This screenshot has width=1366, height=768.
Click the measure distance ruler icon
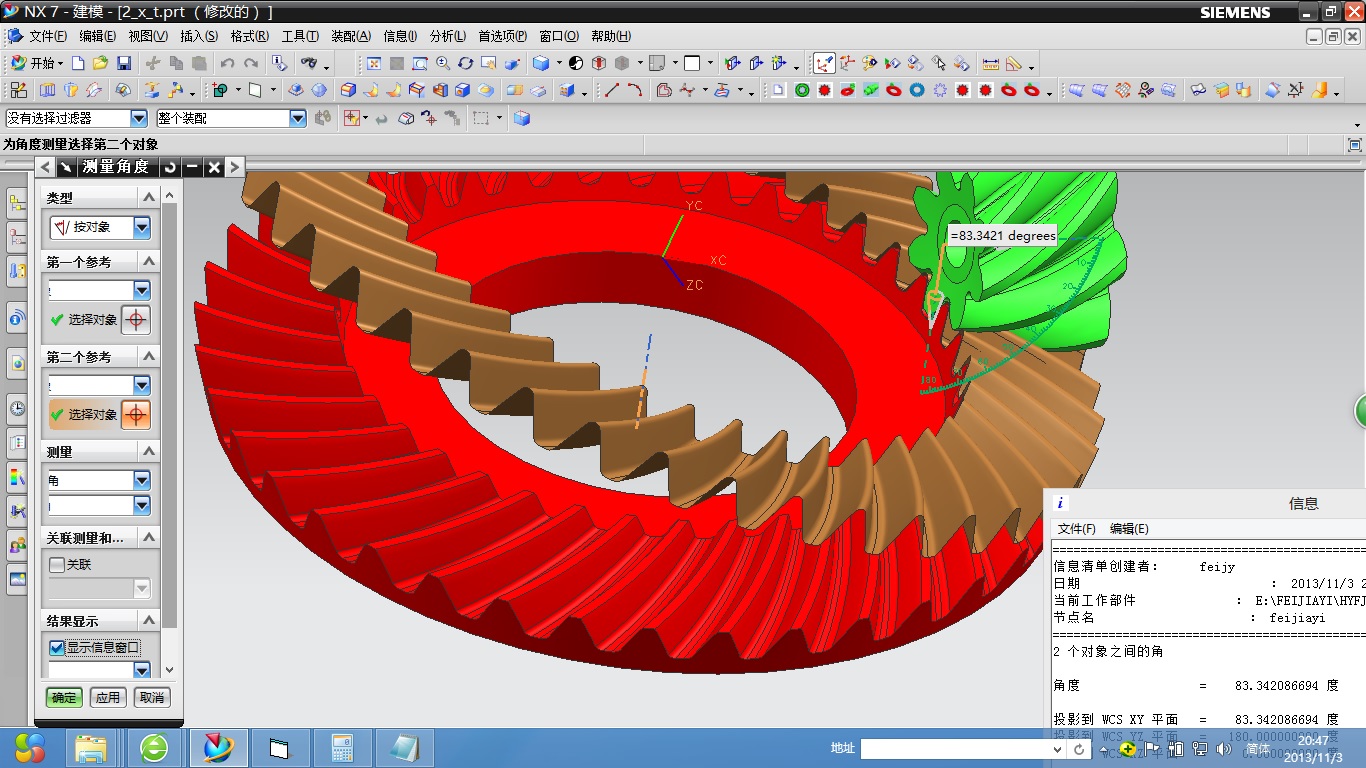point(991,63)
